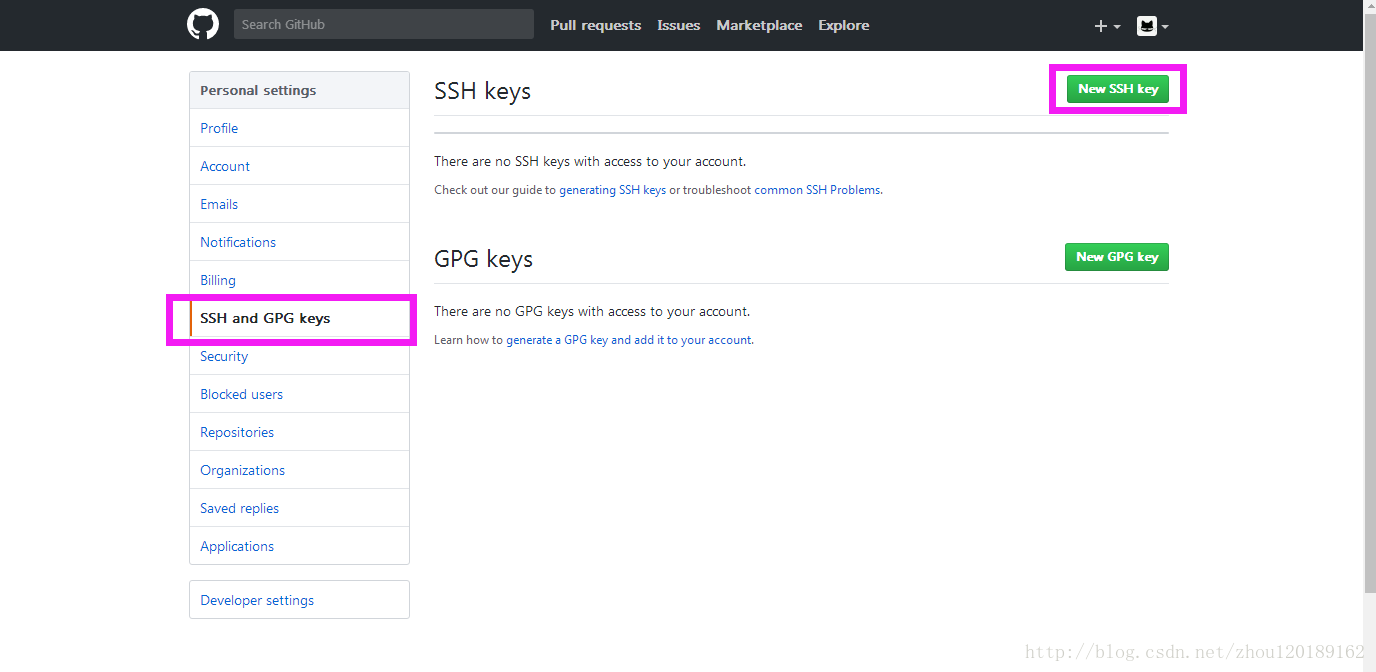
Task: Open Organizations settings
Action: click(299, 470)
